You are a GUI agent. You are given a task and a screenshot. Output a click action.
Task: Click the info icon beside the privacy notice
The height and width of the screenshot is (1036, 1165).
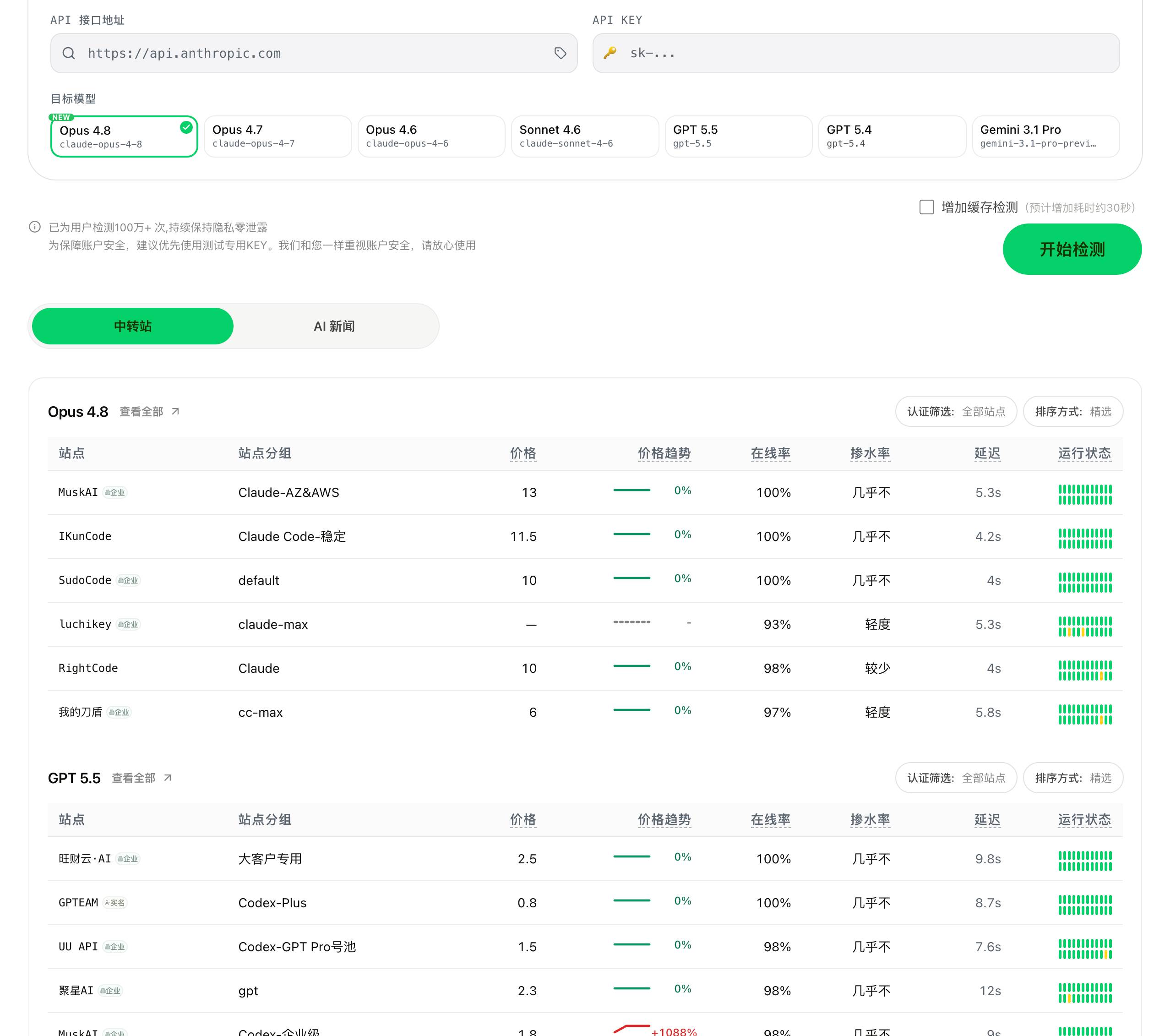pos(35,227)
